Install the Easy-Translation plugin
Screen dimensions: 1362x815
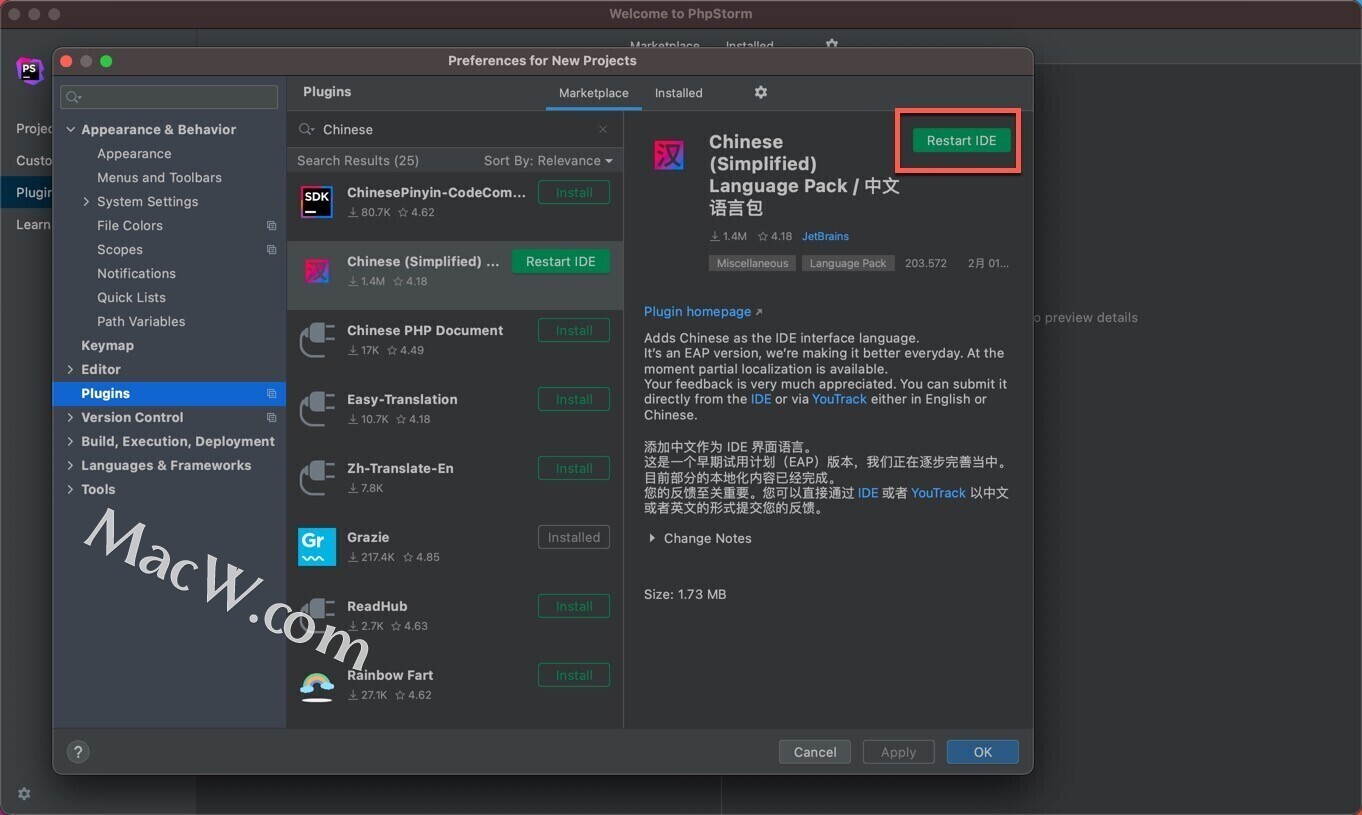[x=574, y=400]
